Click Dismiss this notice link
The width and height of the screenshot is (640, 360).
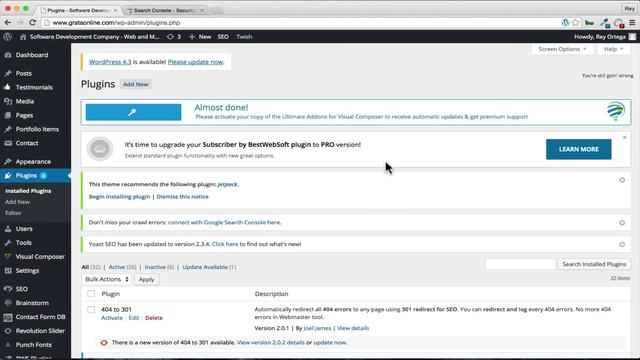[x=182, y=197]
